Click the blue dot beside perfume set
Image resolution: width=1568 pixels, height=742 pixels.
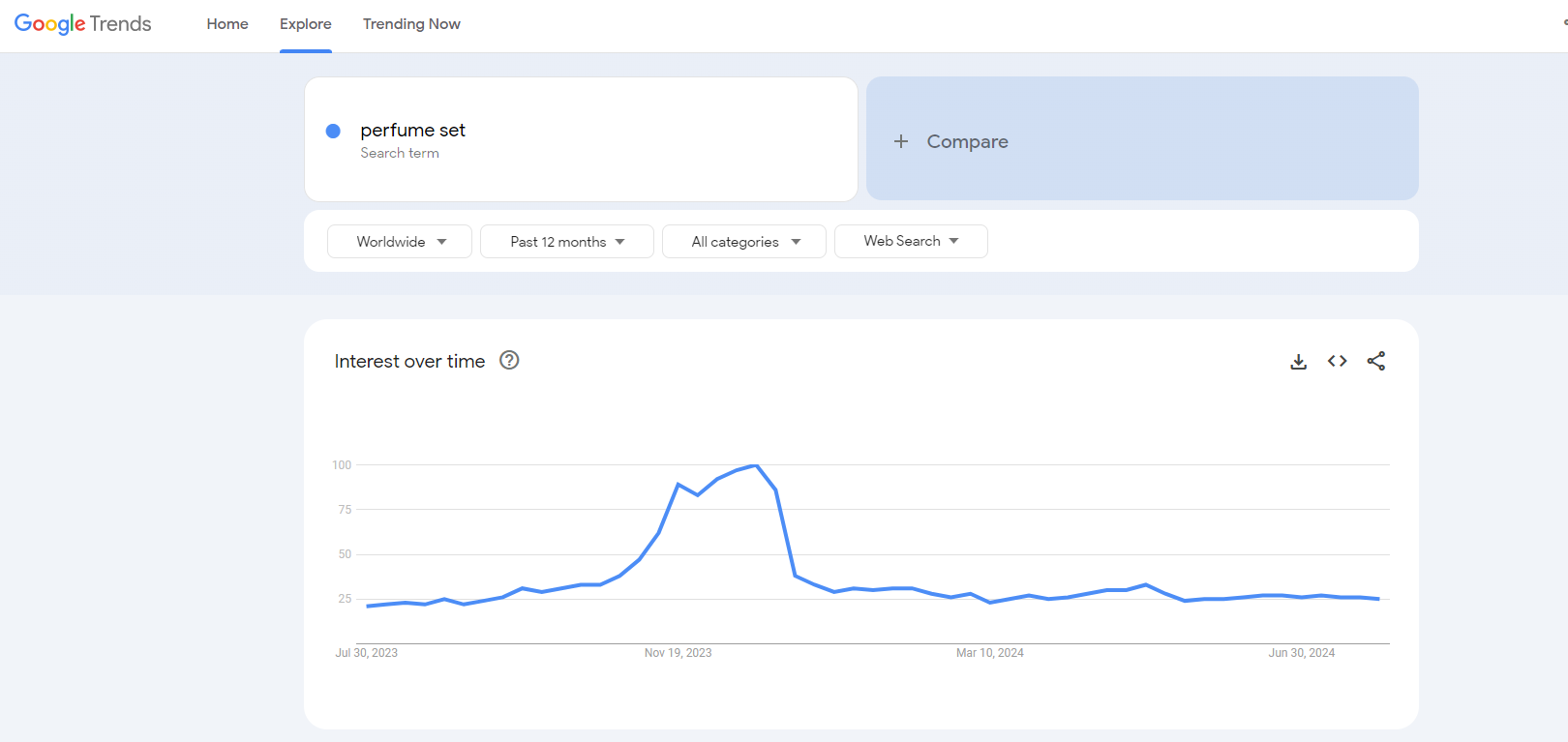point(333,131)
